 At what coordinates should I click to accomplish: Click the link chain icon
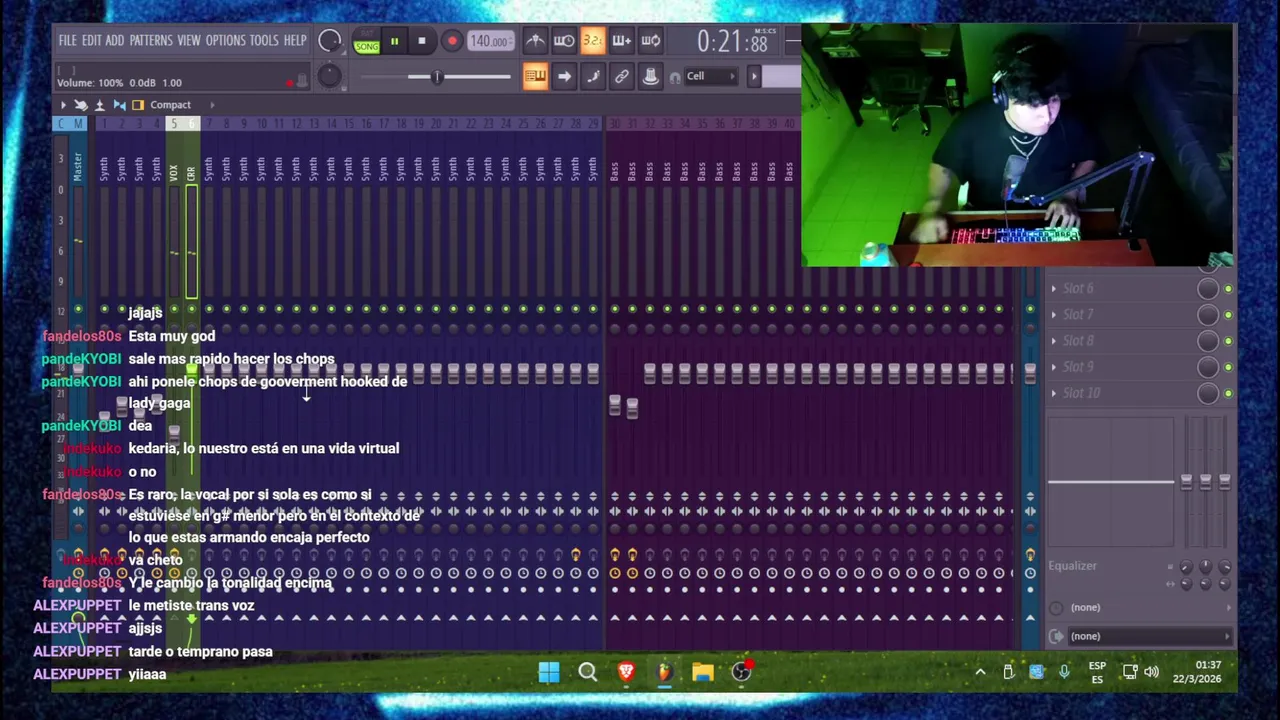622,77
